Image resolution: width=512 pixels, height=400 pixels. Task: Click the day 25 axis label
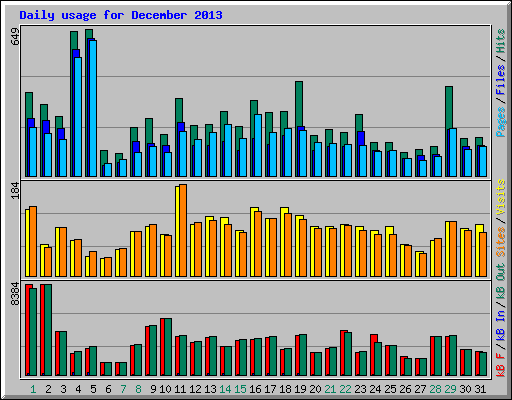[390, 389]
